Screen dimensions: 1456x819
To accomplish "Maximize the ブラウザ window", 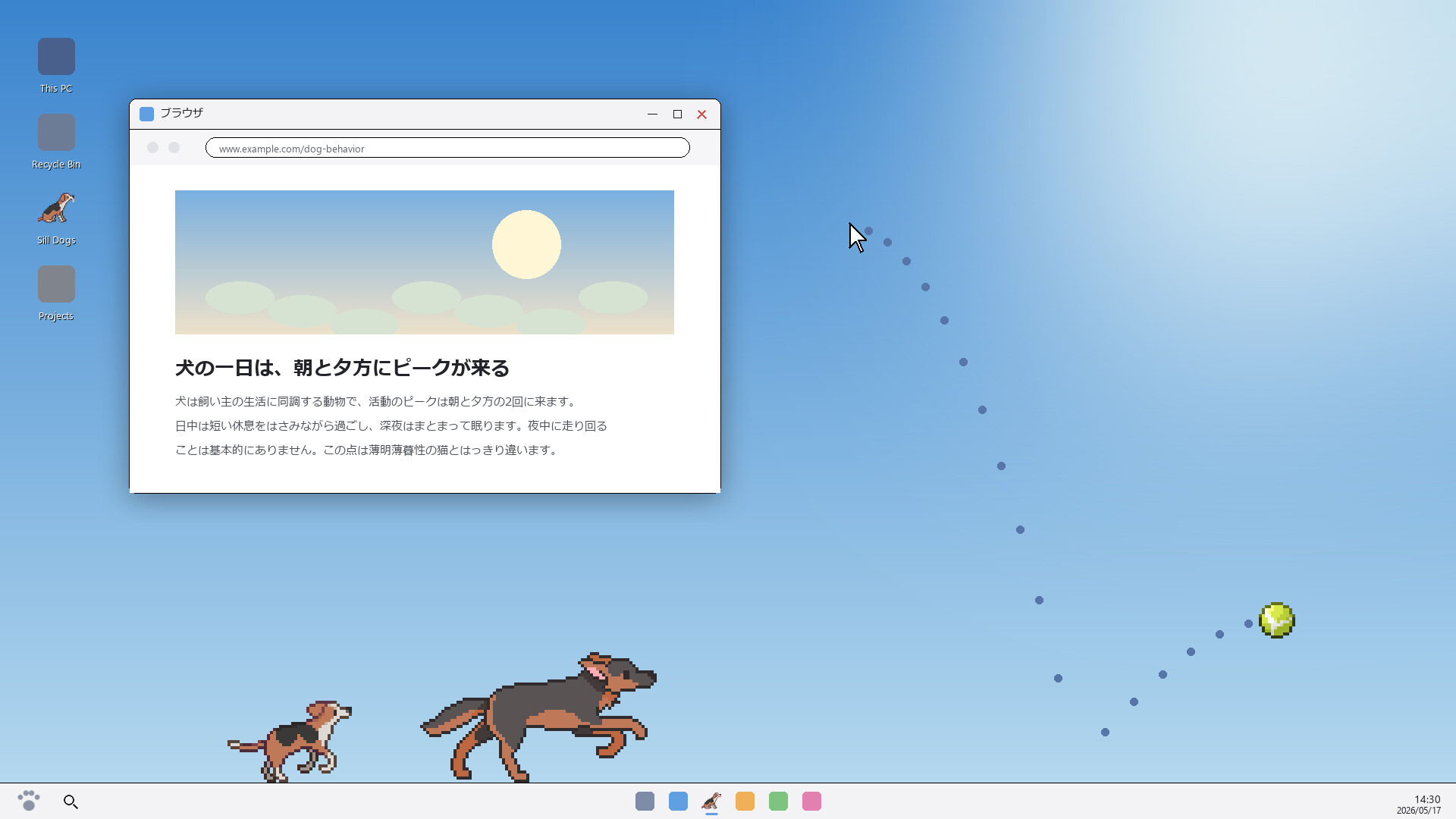I will 677,114.
